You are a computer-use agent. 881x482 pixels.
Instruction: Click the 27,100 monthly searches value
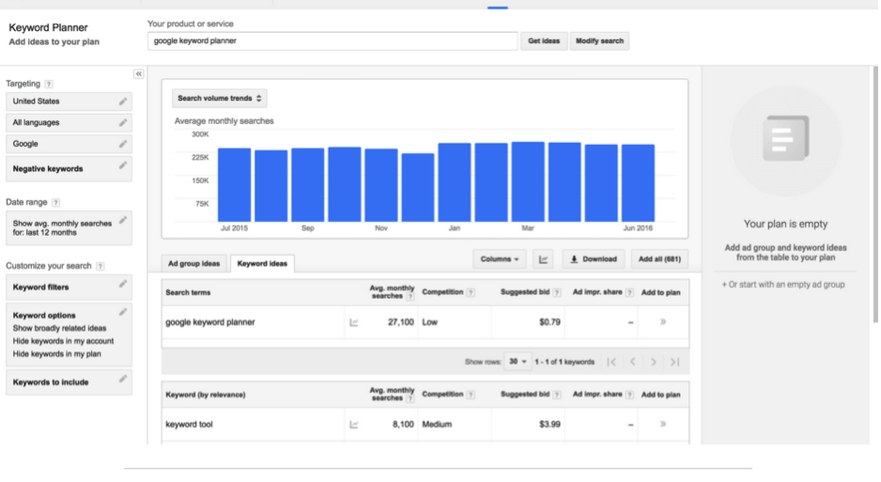pyautogui.click(x=401, y=322)
